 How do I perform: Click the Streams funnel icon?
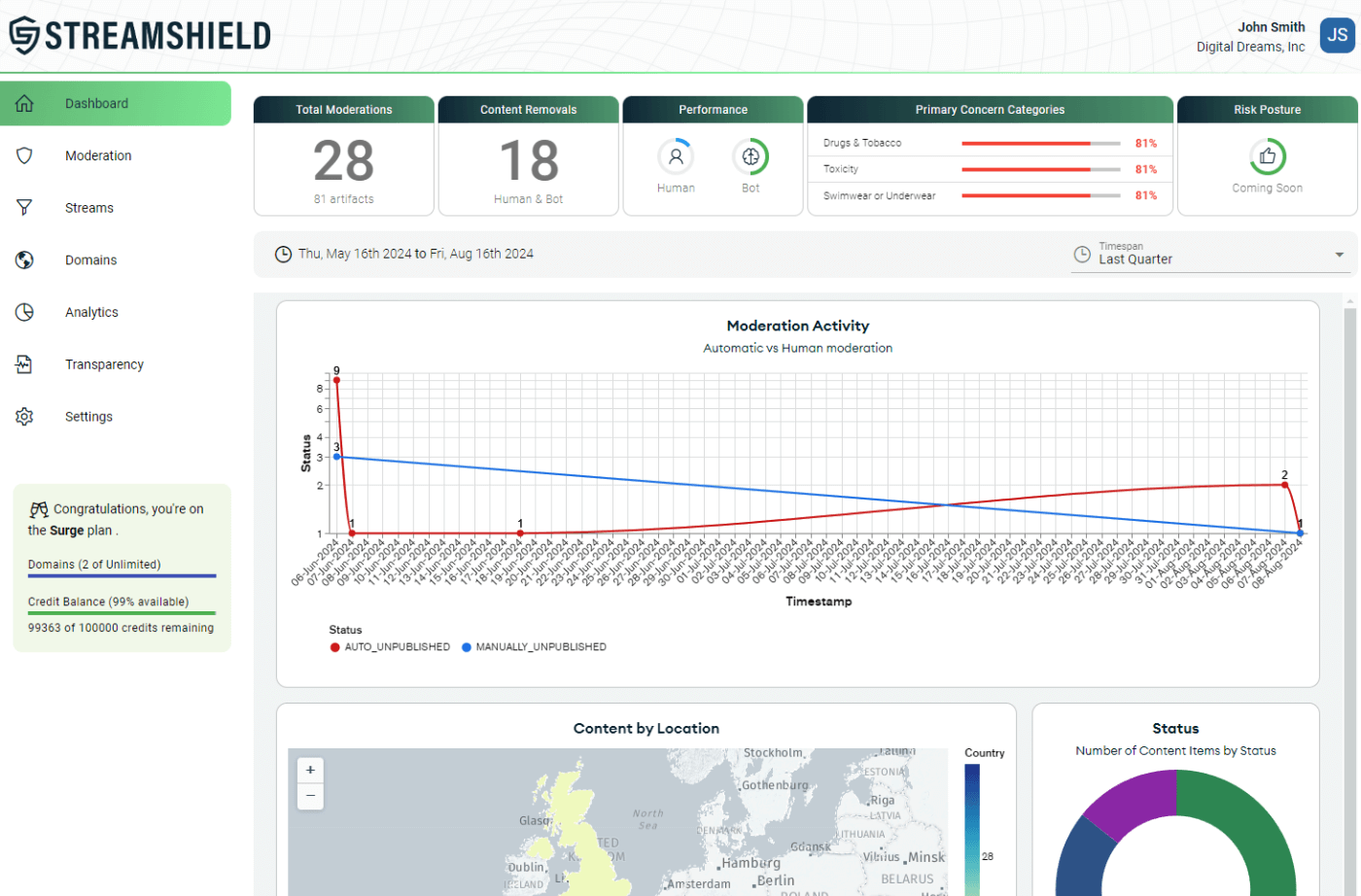pos(25,208)
